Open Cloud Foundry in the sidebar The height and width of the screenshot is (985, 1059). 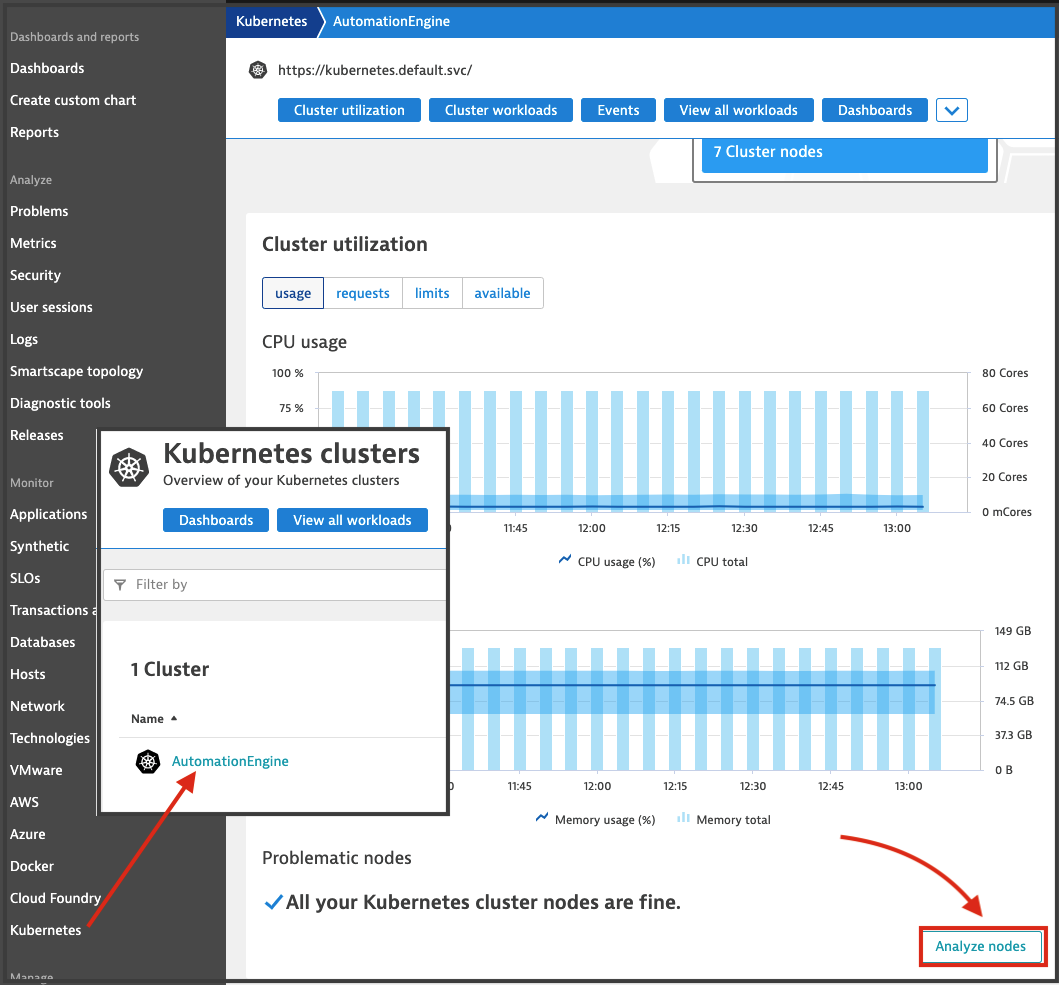(x=55, y=898)
